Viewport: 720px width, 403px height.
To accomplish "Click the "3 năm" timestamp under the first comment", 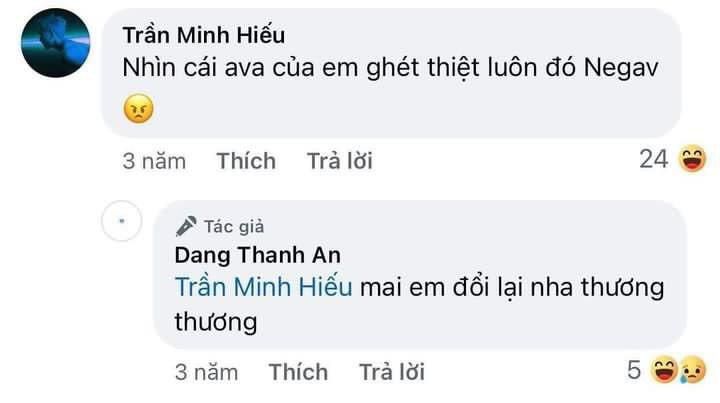I will (154, 161).
